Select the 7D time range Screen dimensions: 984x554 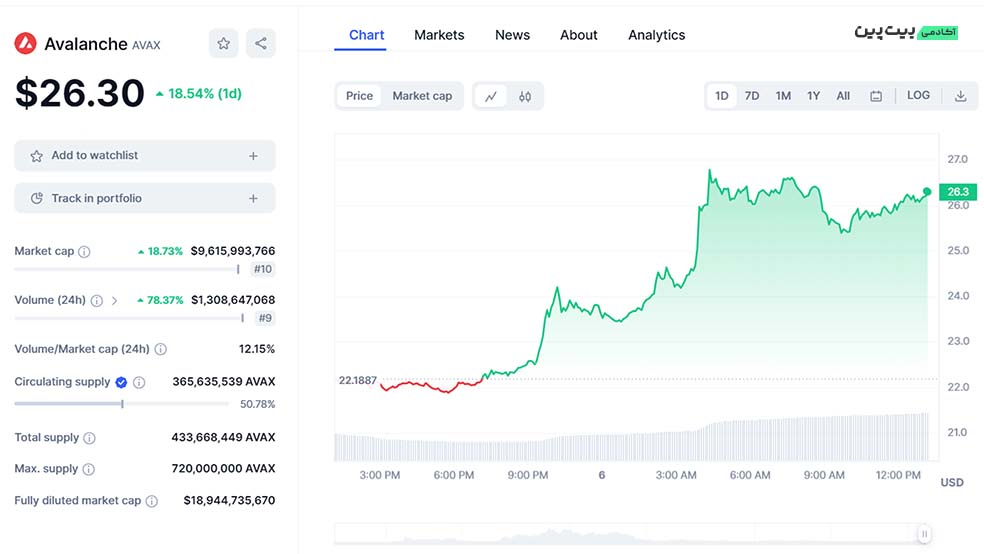pyautogui.click(x=752, y=96)
